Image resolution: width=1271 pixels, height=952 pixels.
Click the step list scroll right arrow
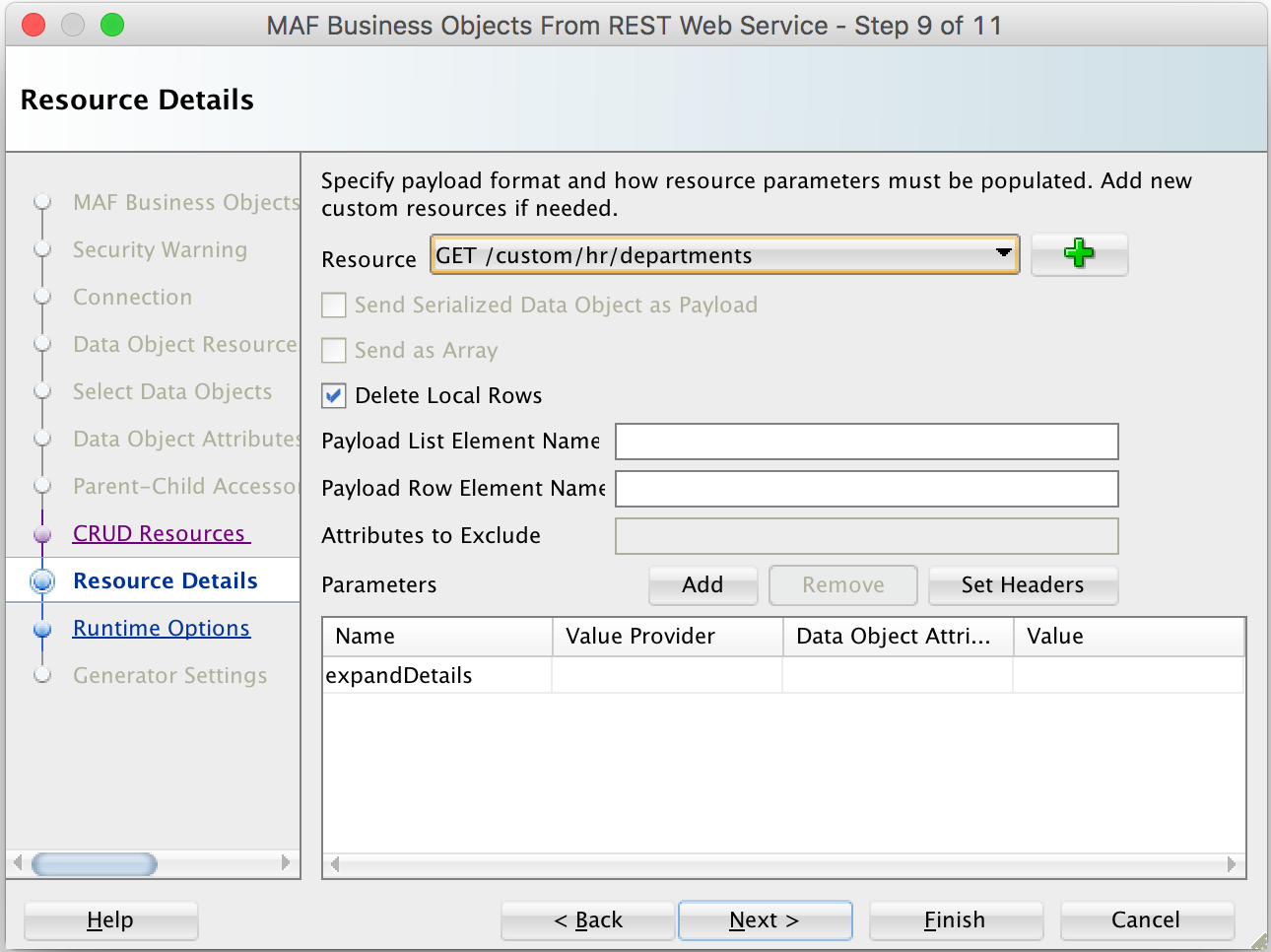pos(286,863)
